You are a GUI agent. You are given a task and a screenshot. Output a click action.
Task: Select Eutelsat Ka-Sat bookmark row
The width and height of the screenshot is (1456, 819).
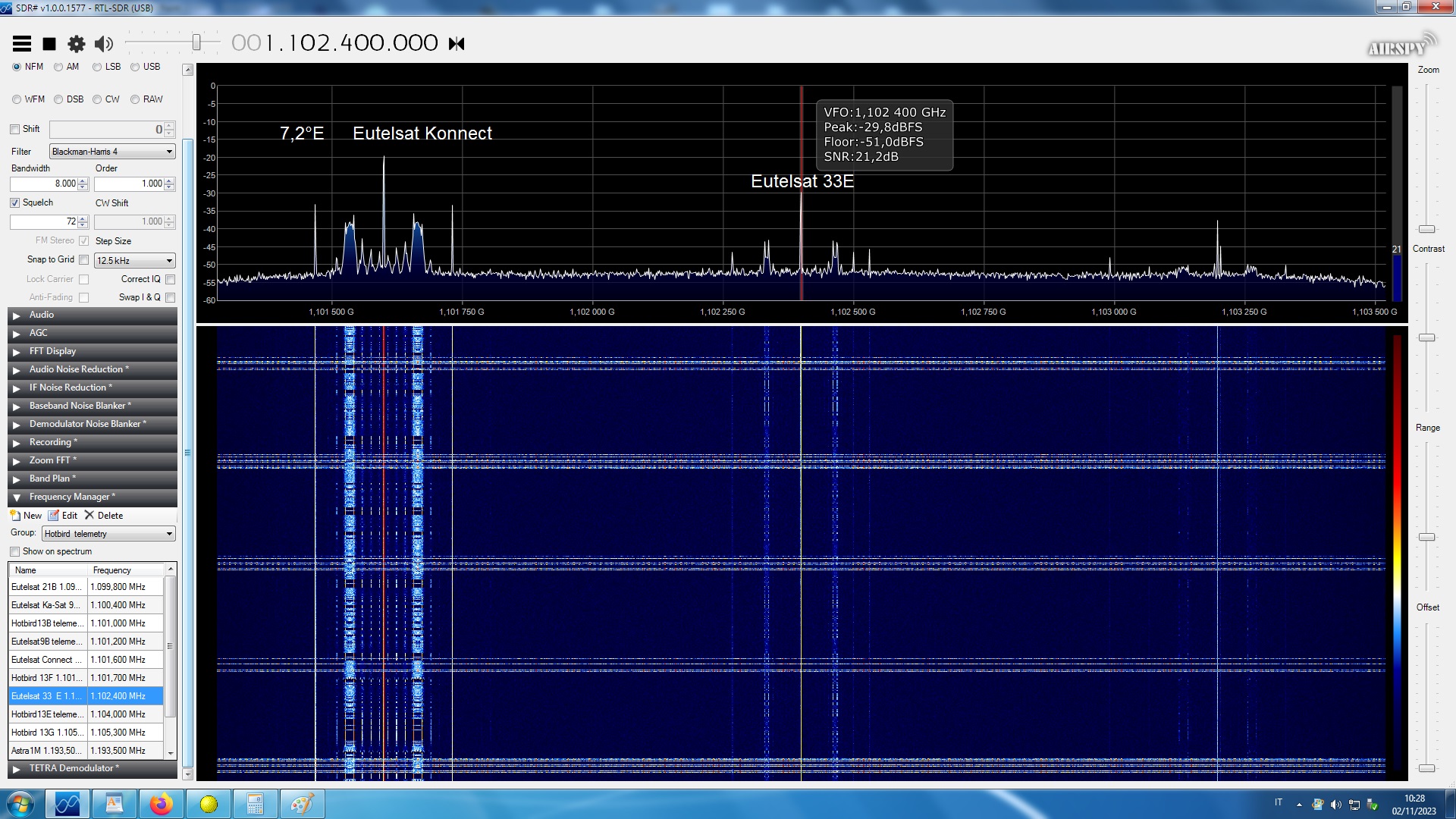[86, 605]
